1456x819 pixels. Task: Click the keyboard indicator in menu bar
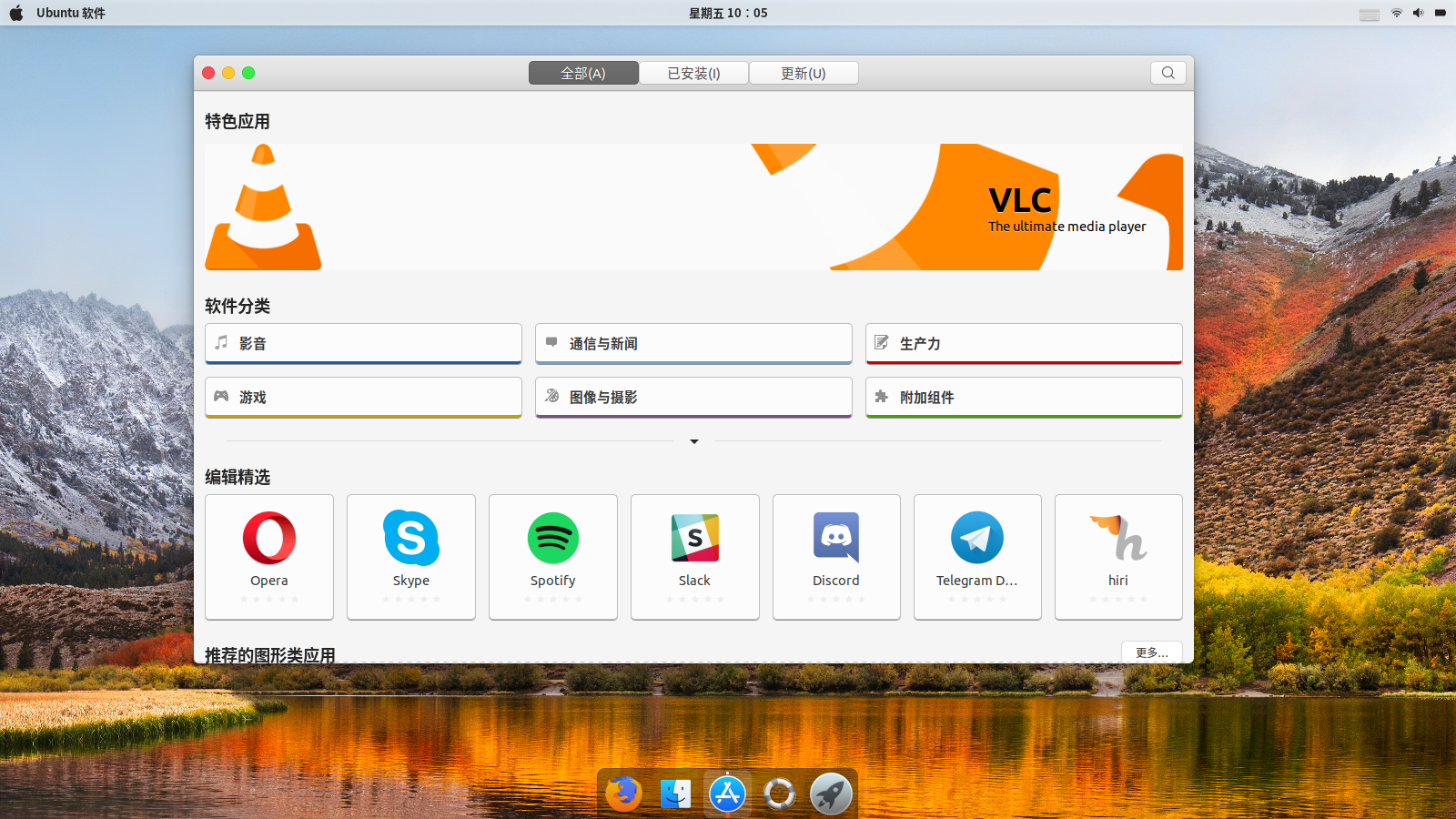tap(1370, 14)
